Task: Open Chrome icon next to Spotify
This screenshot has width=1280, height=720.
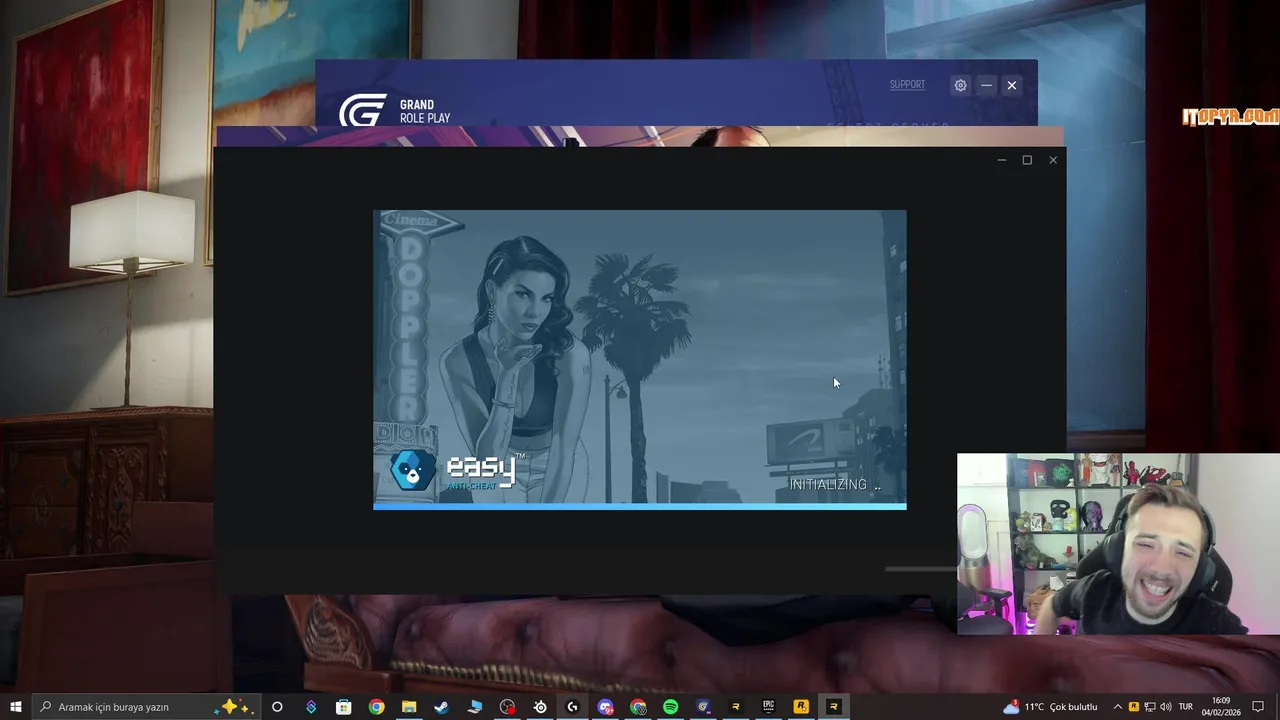Action: 638,707
